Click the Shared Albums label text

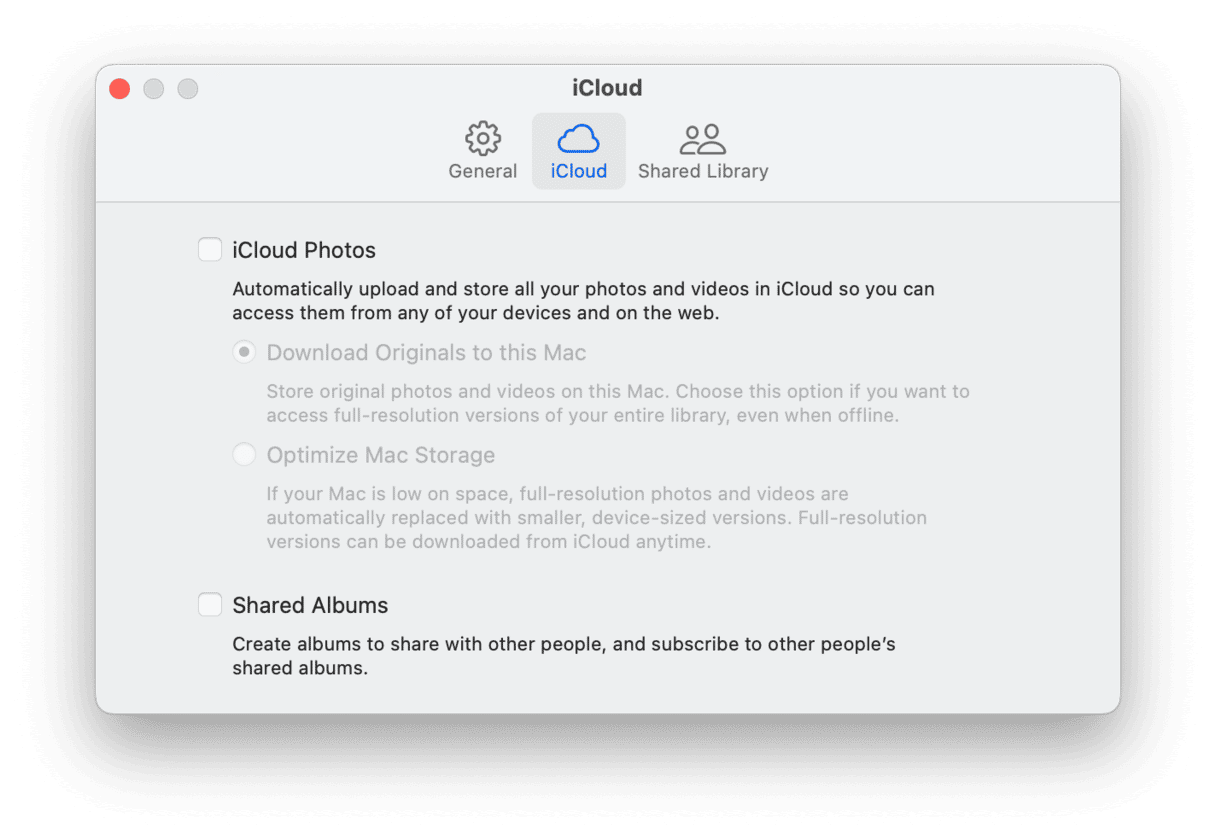[x=310, y=606]
